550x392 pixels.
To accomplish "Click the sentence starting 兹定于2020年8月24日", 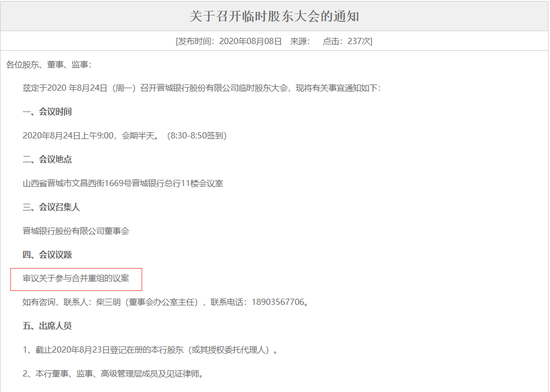I will point(202,88).
